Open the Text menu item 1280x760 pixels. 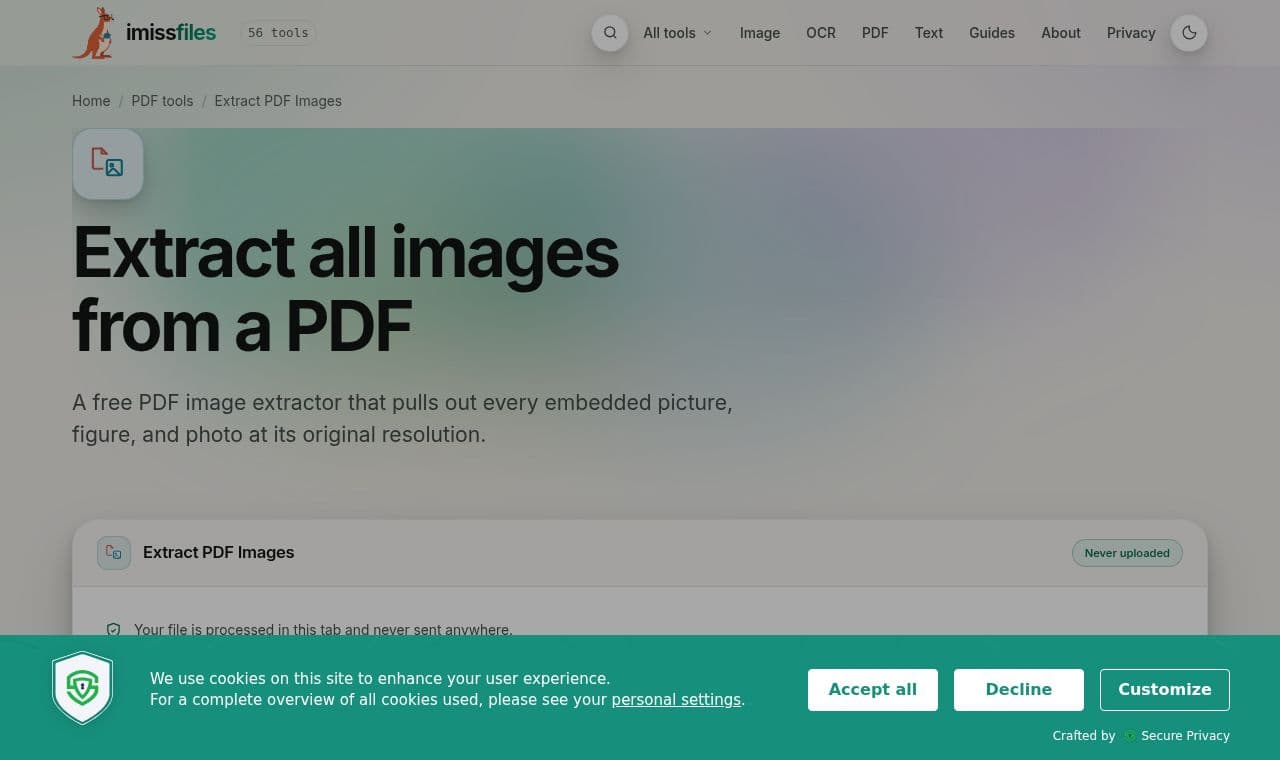point(929,33)
